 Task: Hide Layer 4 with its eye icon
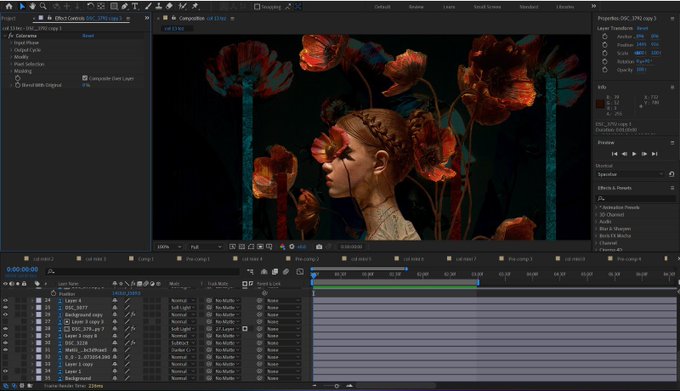5,300
